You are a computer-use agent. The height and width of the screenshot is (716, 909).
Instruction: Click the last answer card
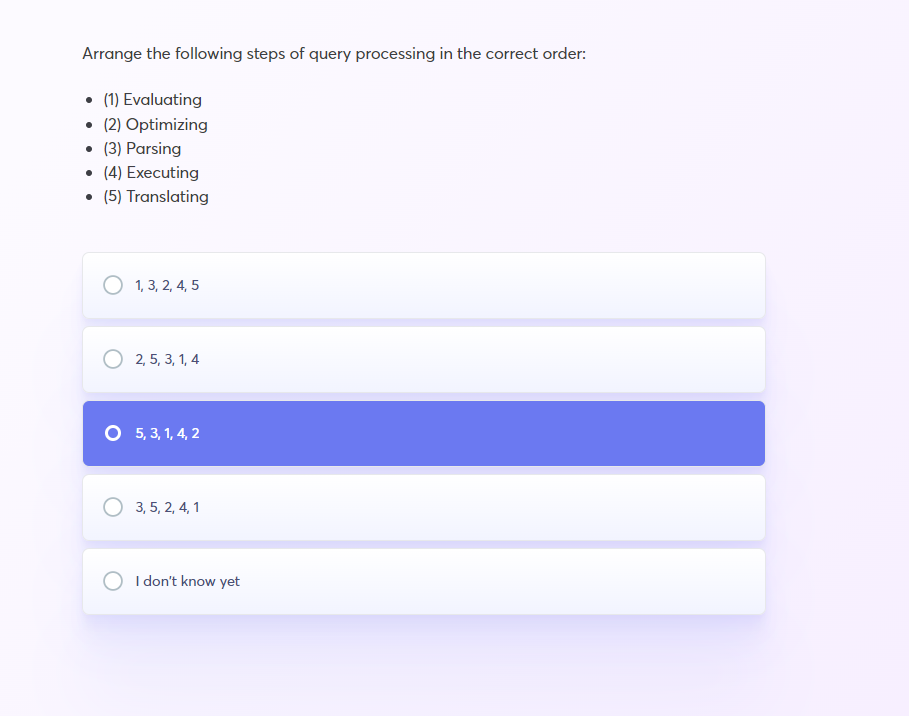[x=423, y=581]
